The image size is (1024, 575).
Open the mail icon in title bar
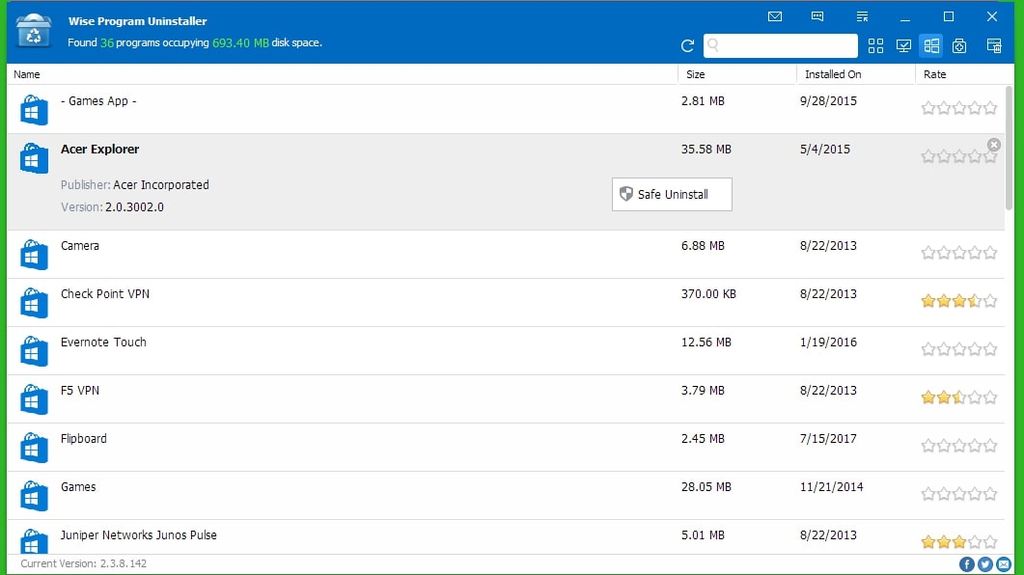coord(775,17)
